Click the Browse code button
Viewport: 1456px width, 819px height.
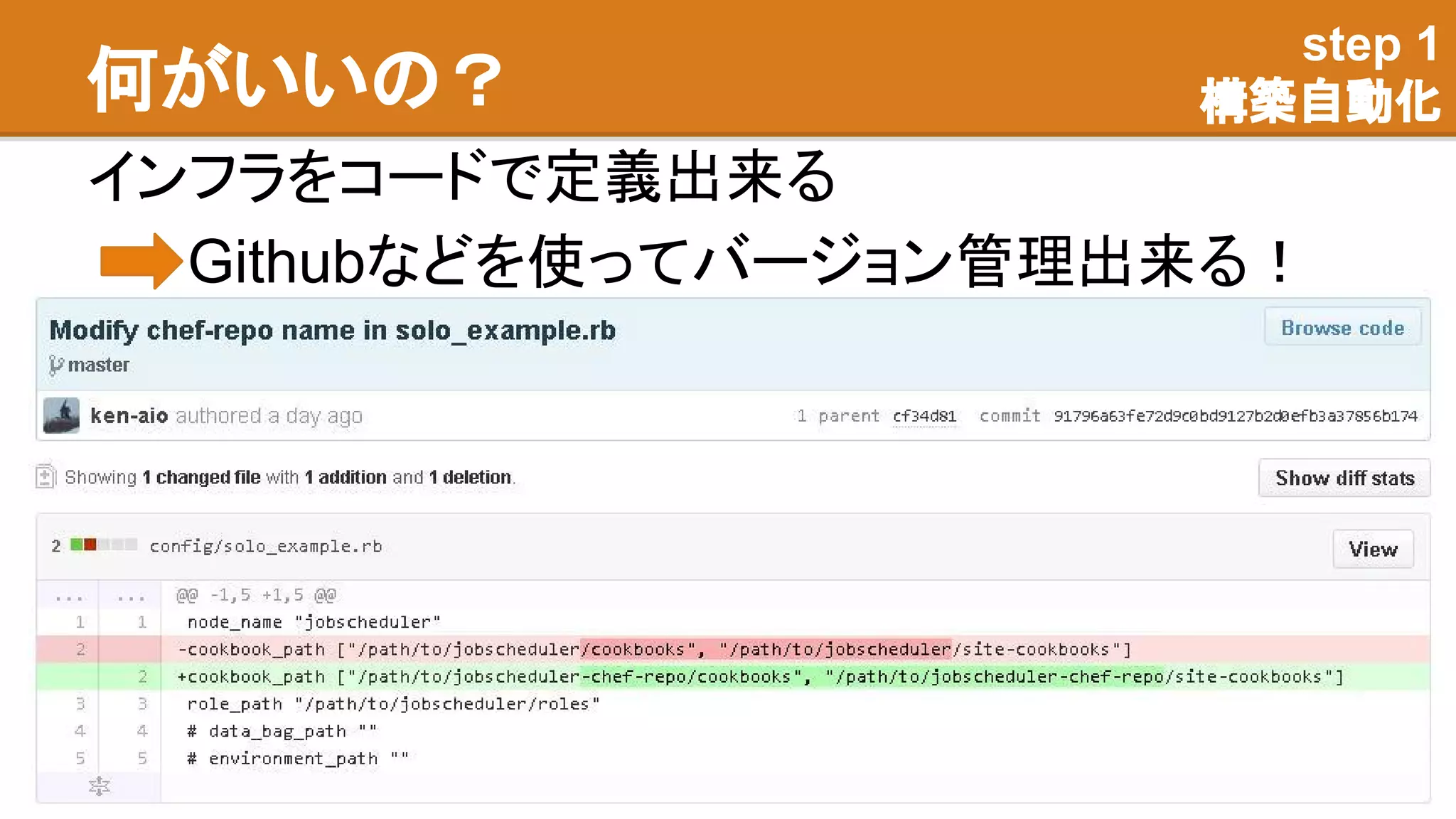(1342, 327)
